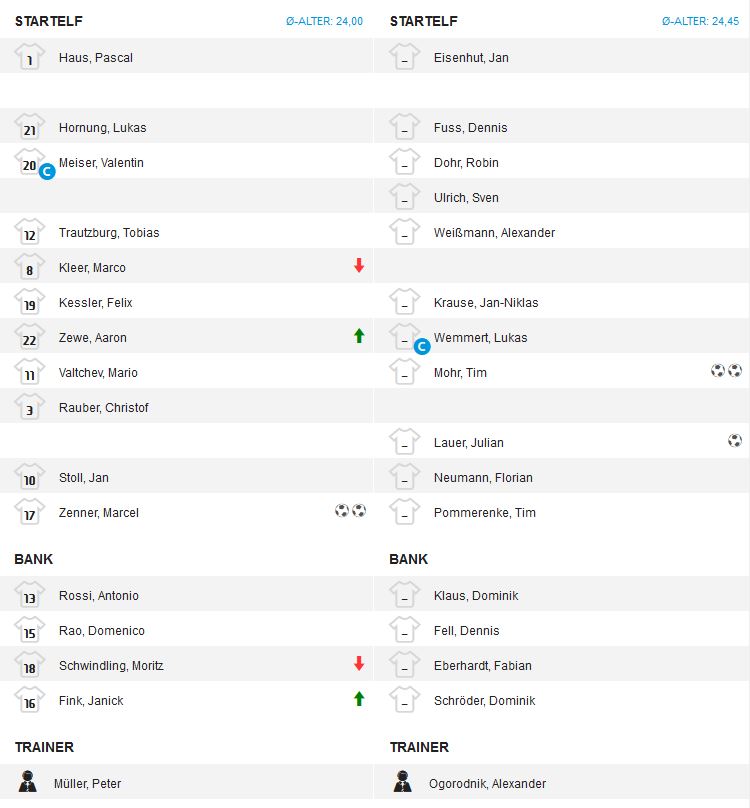Click the Ø-Alter 24,45 label

click(700, 21)
